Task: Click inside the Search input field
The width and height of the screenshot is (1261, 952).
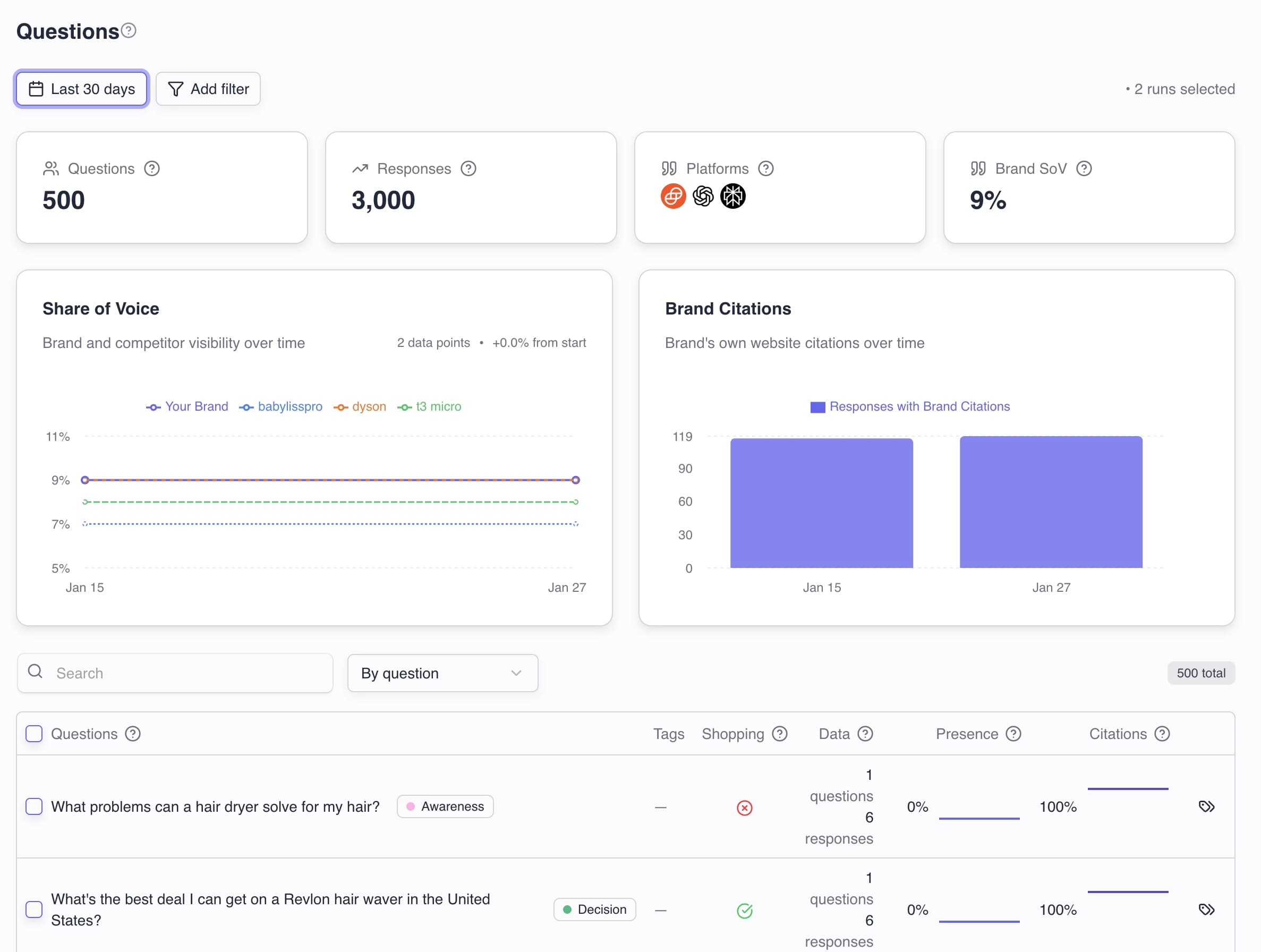Action: [x=171, y=673]
